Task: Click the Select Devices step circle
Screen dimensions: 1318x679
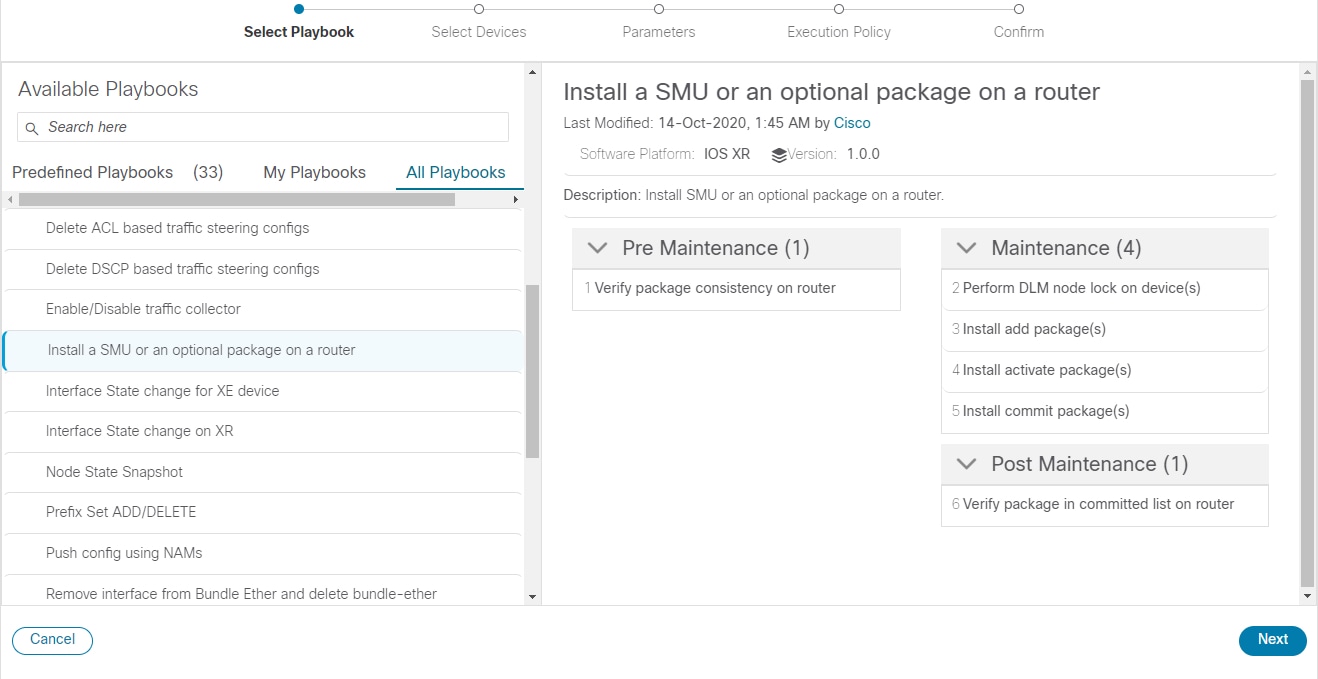Action: (x=478, y=8)
